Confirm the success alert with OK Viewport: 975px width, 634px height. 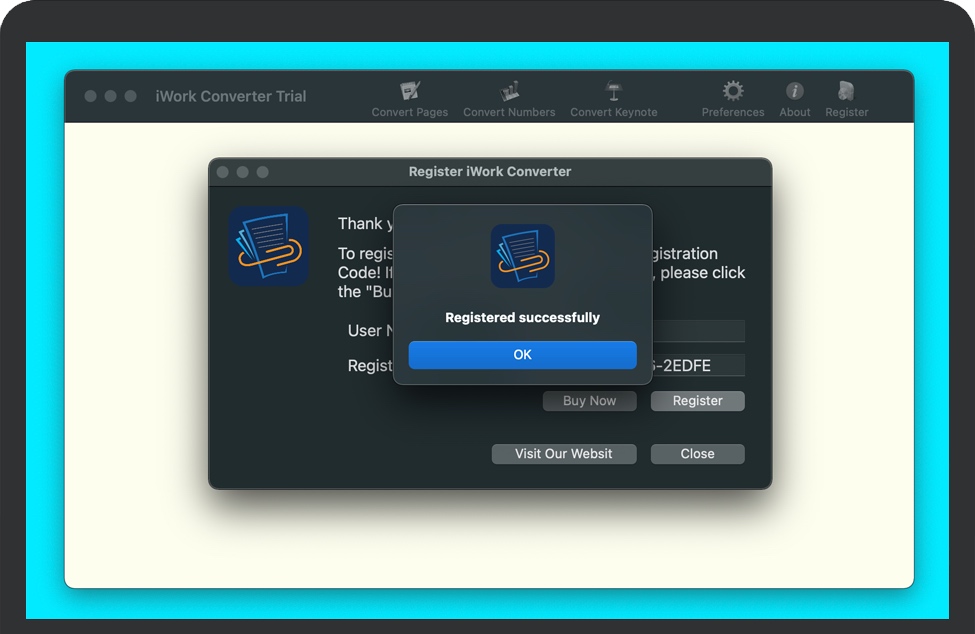pos(522,354)
